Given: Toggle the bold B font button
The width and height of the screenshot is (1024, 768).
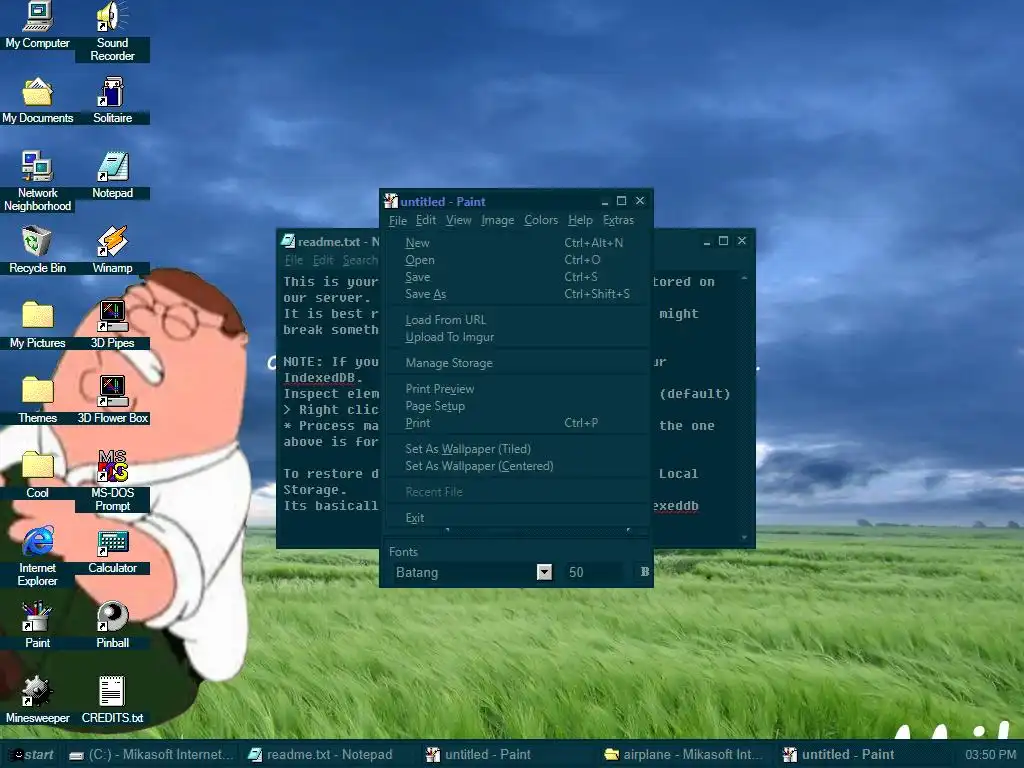Looking at the screenshot, I should coord(645,572).
